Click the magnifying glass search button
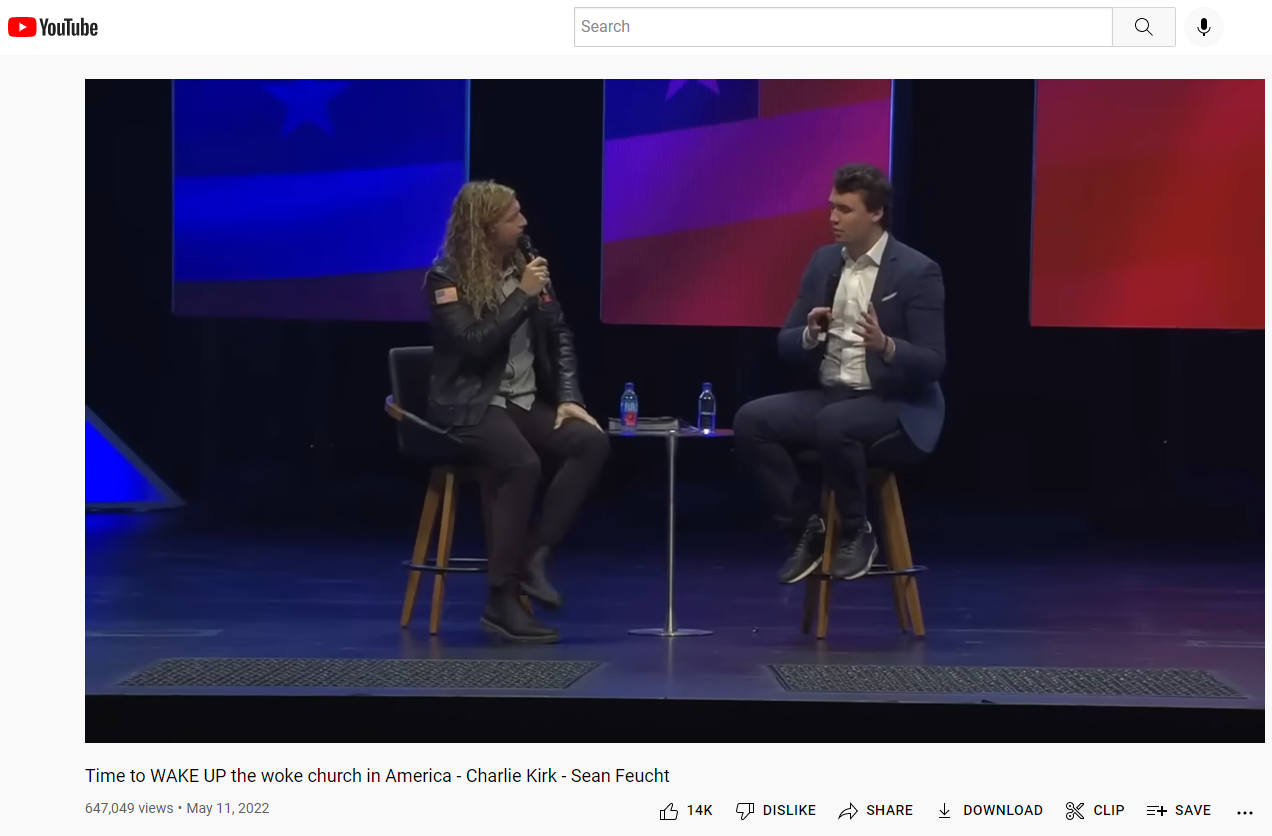Screen dimensions: 1272x836 tap(1144, 27)
